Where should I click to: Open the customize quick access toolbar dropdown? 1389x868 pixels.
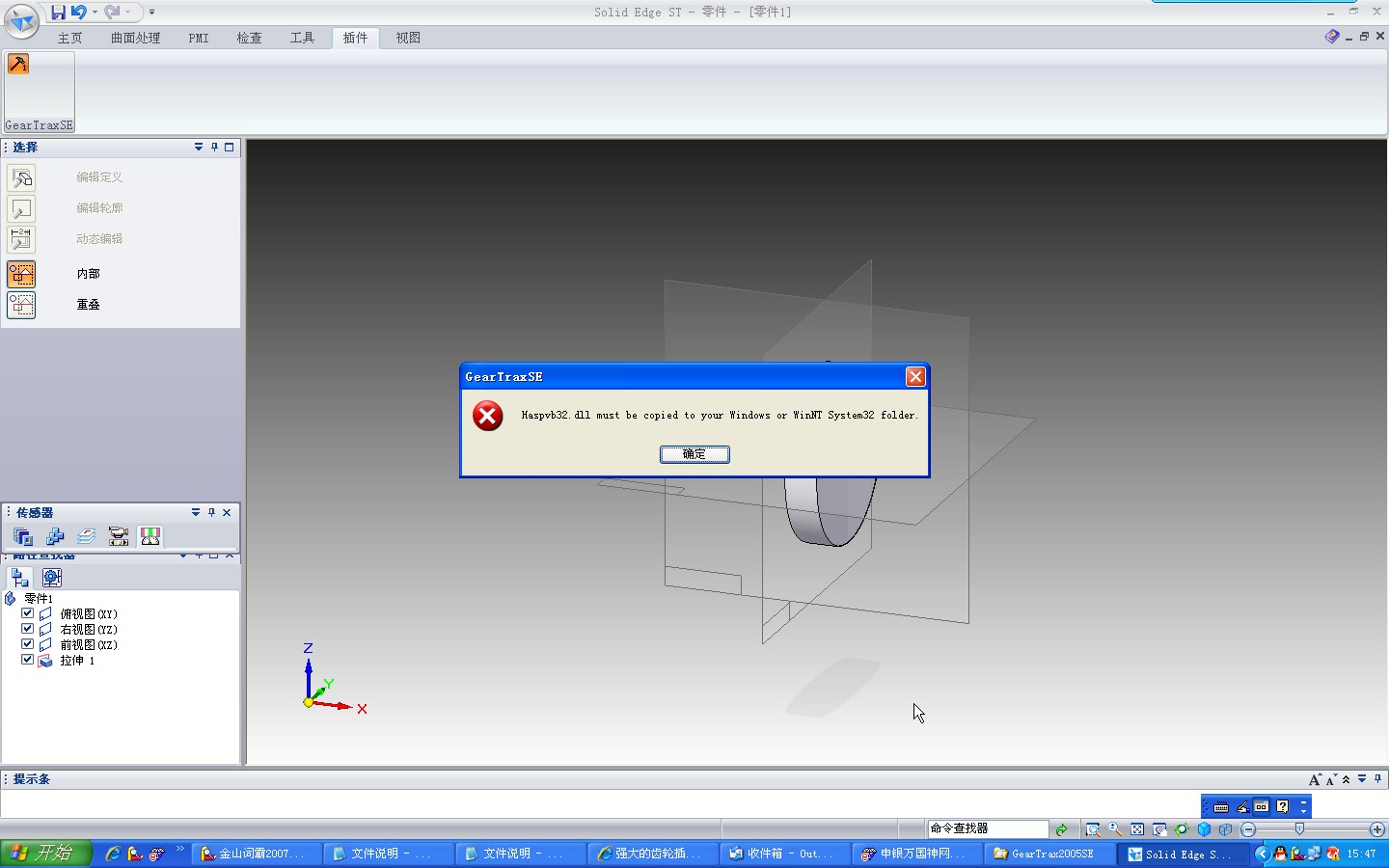click(x=151, y=13)
